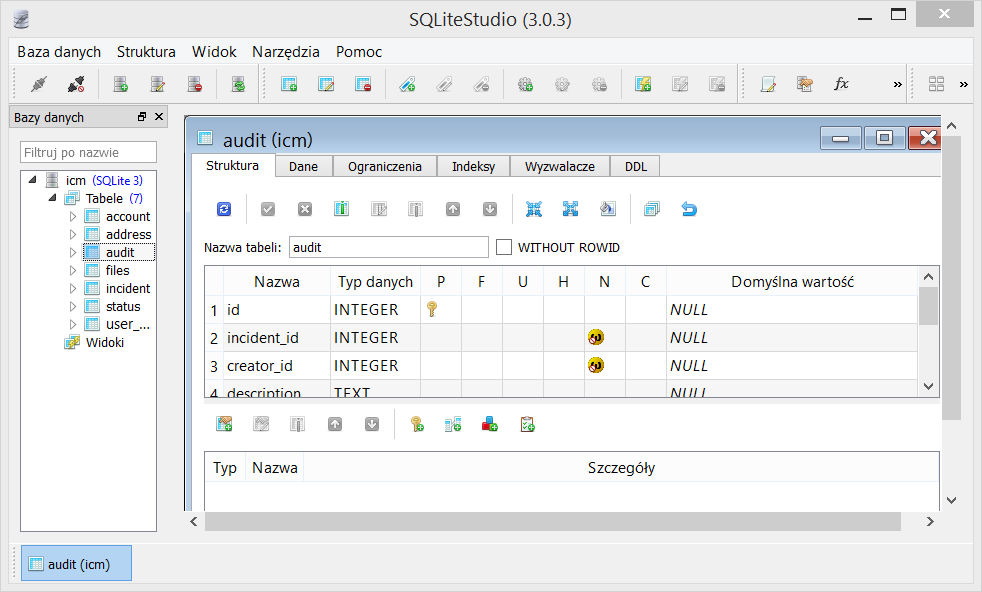
Task: Expand the incident table node
Action: (x=73, y=289)
